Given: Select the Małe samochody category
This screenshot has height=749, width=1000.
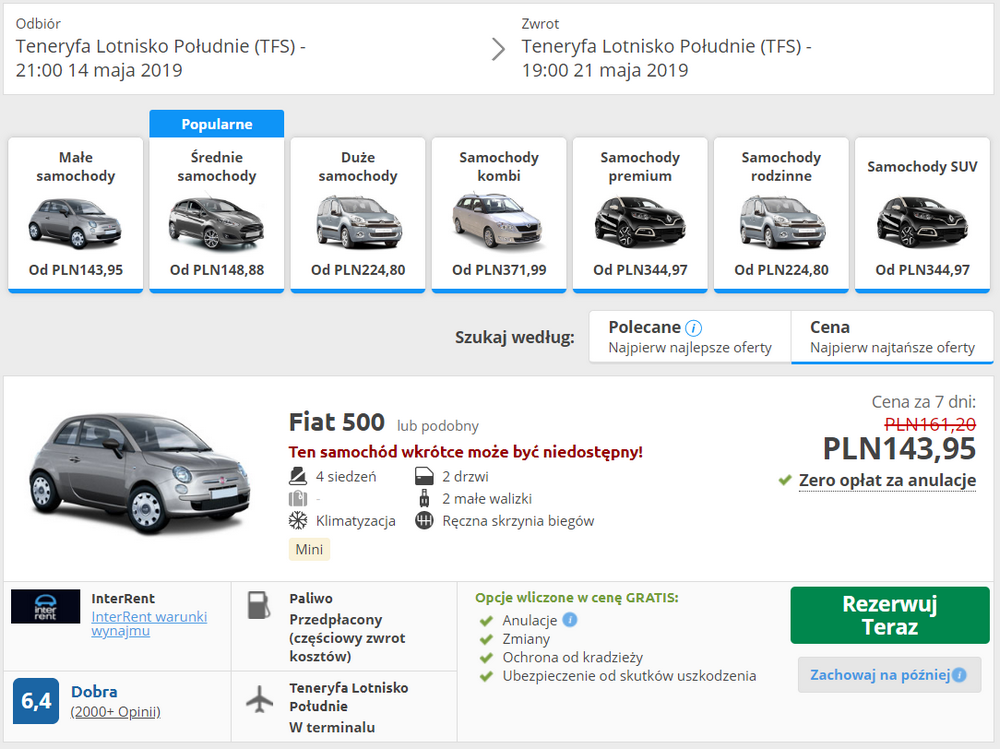Looking at the screenshot, I should coord(76,215).
